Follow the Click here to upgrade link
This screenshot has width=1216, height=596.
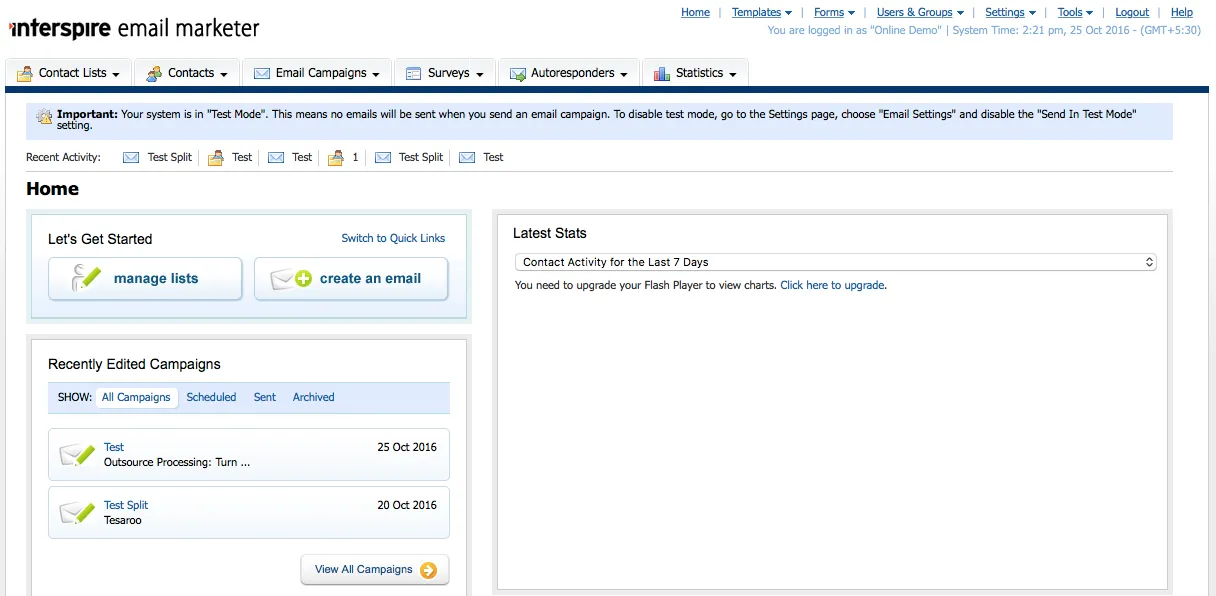point(832,285)
